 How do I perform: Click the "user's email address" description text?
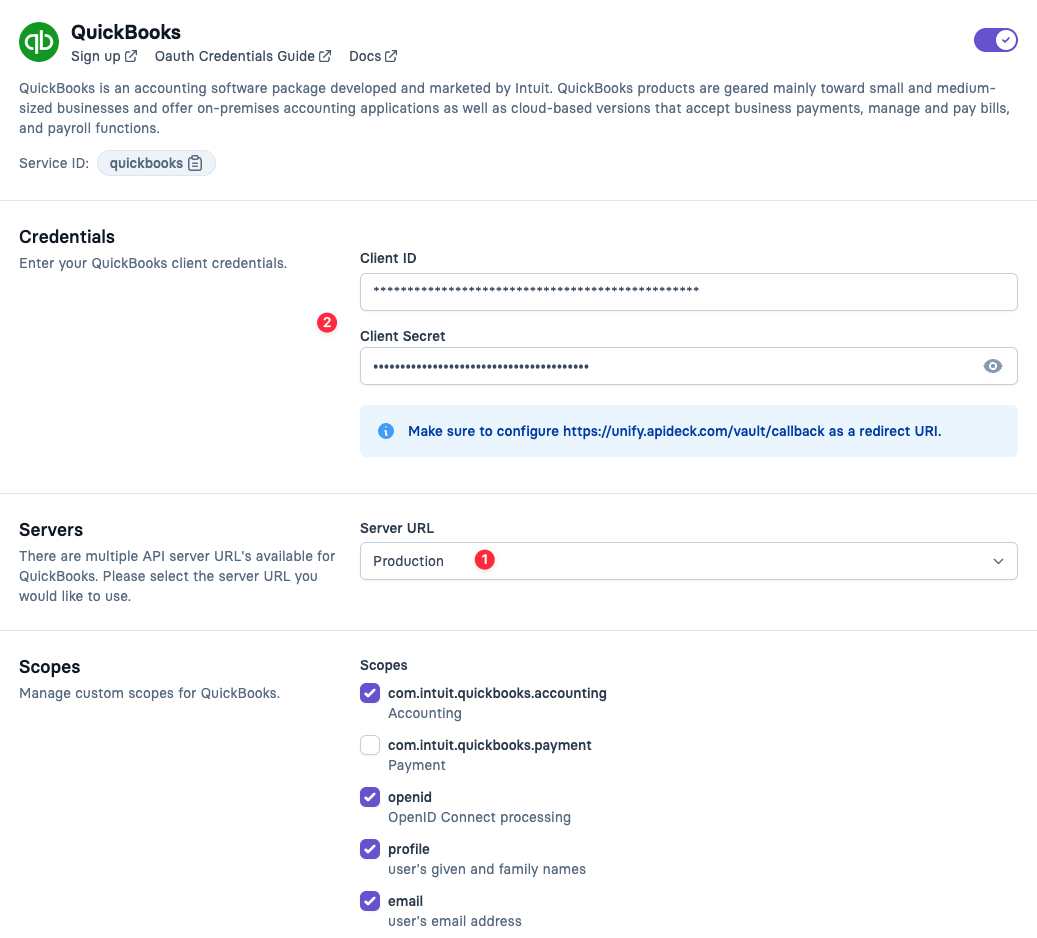coord(455,921)
